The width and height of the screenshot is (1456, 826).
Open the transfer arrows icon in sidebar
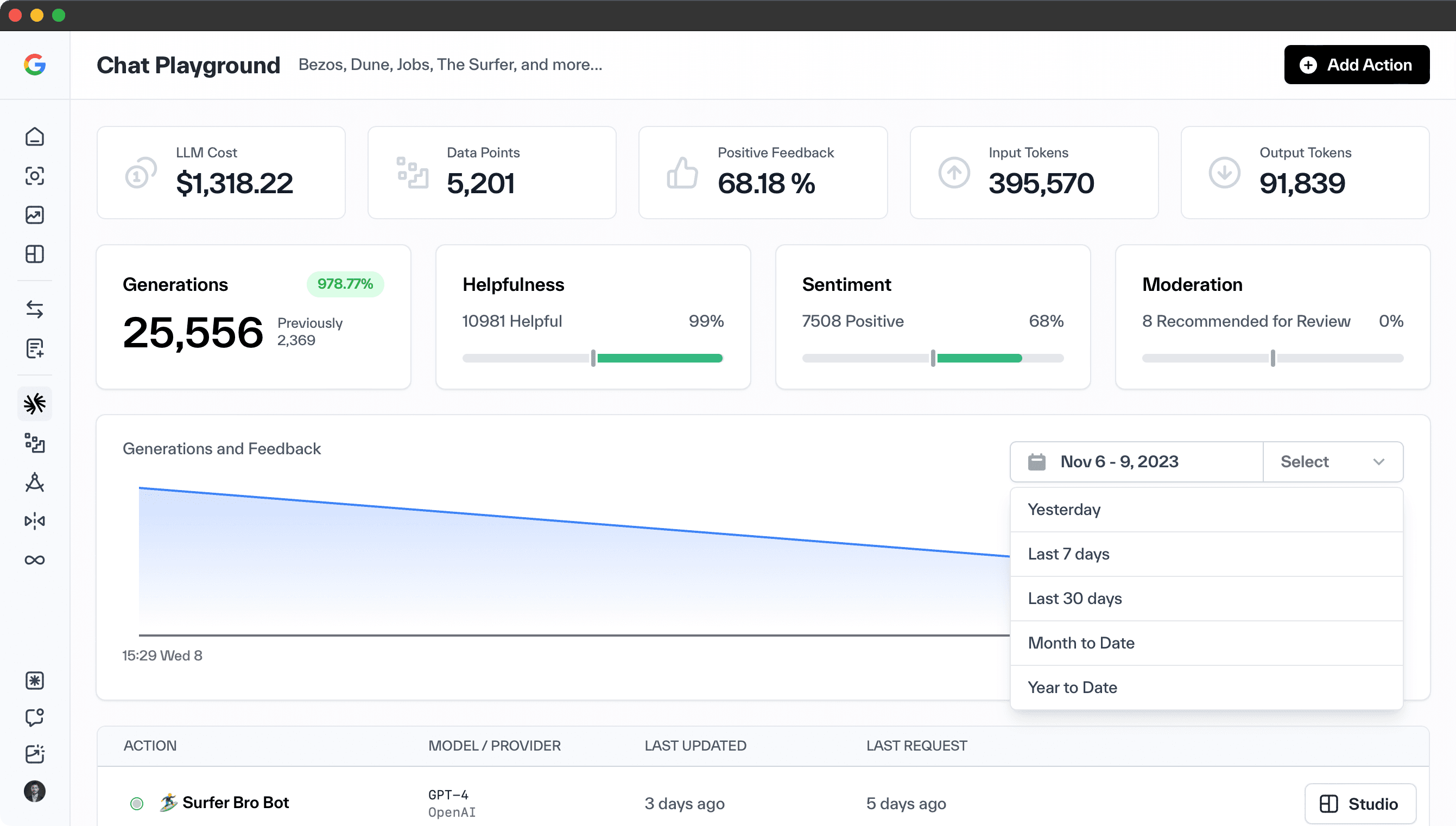click(35, 309)
